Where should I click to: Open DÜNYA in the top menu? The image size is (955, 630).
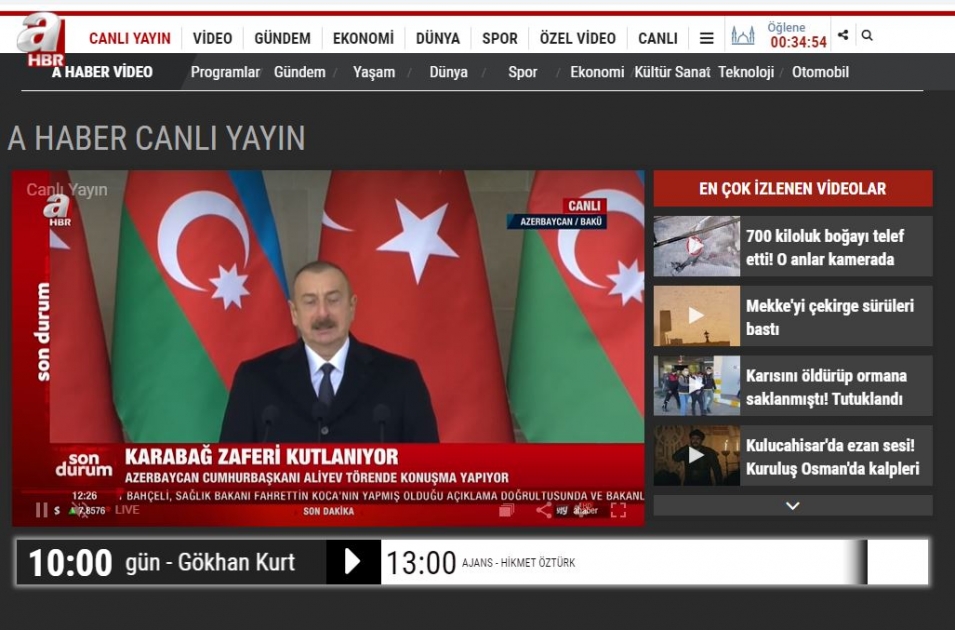438,39
